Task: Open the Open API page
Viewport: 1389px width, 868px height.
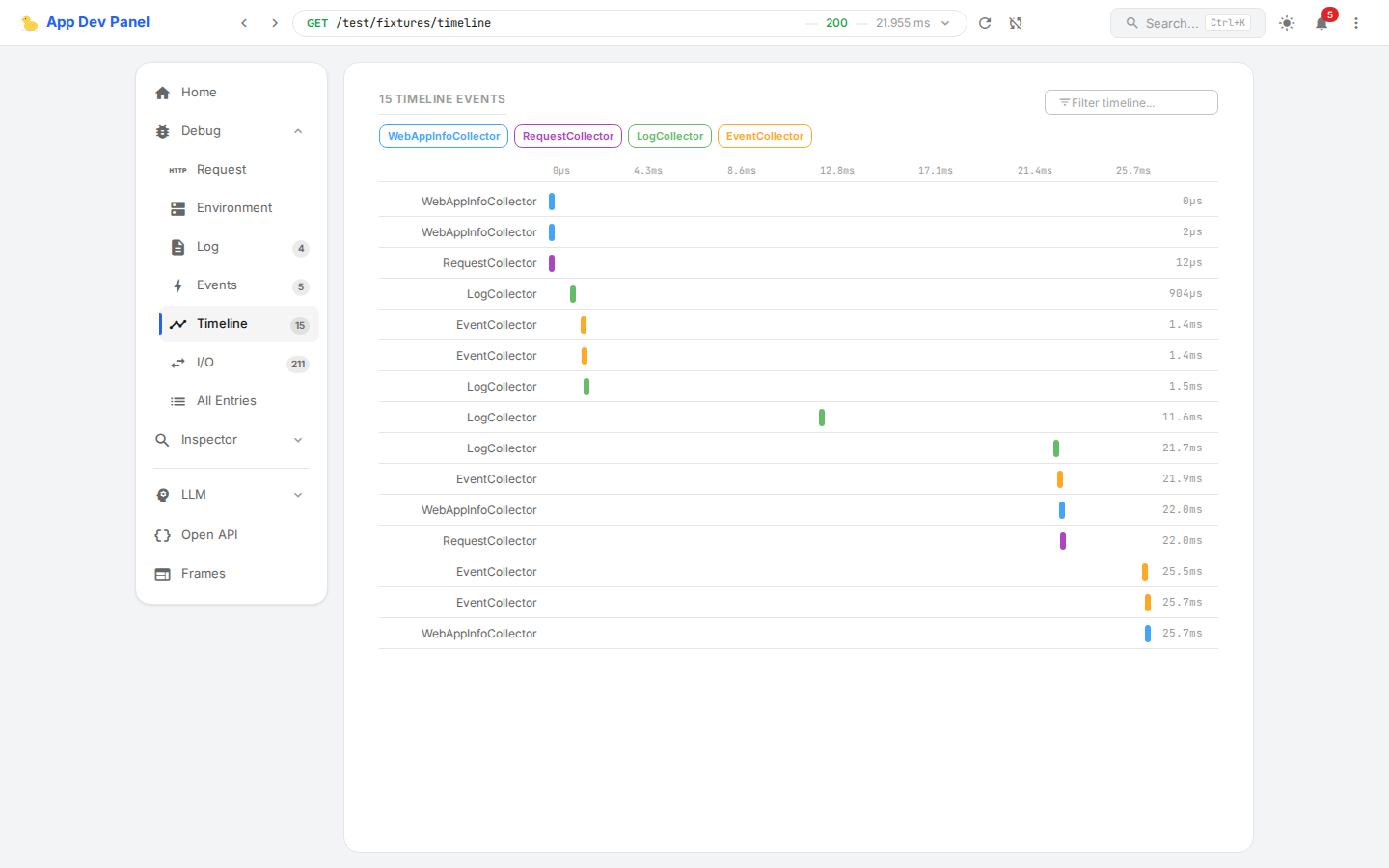Action: click(x=209, y=535)
